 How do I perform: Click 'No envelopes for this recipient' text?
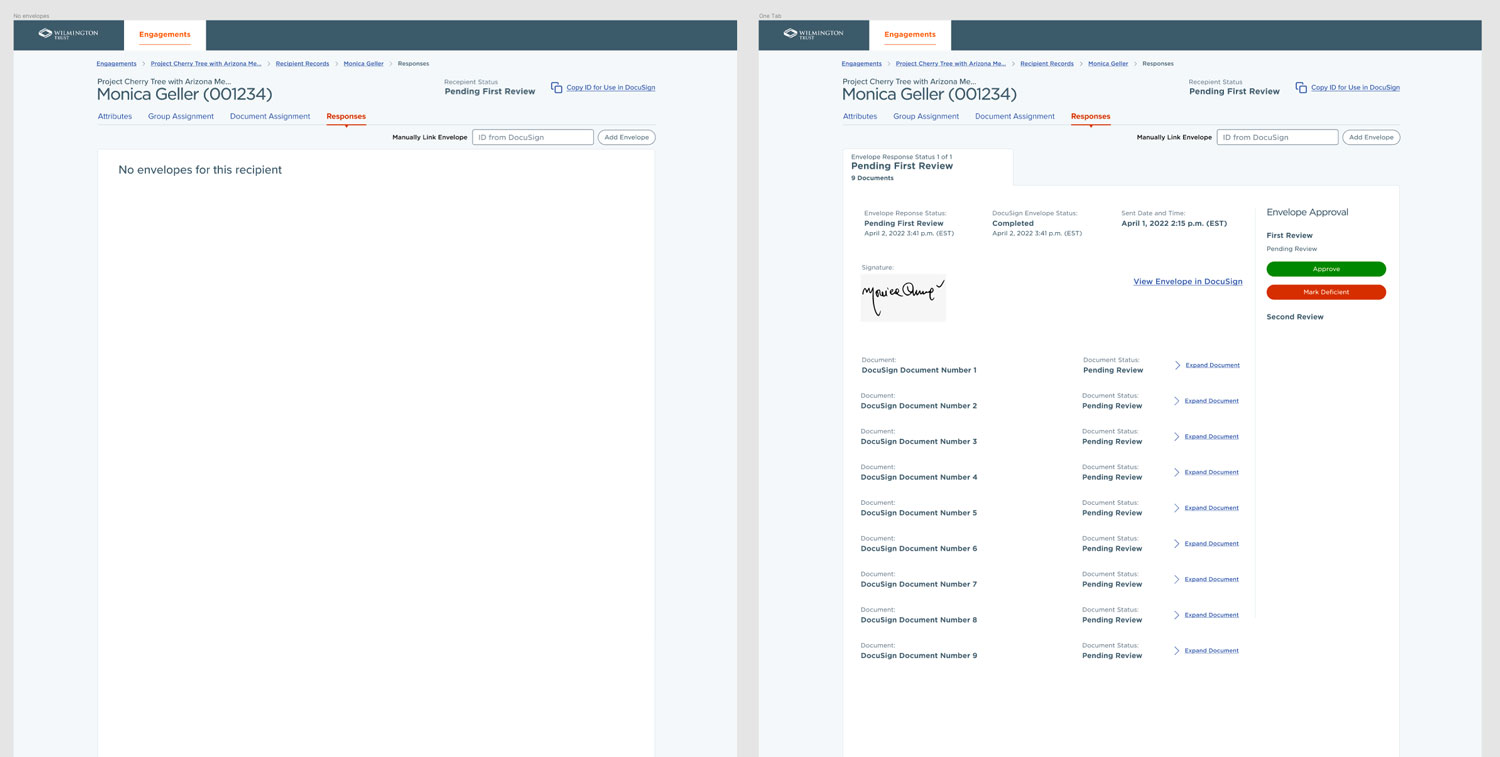click(200, 170)
